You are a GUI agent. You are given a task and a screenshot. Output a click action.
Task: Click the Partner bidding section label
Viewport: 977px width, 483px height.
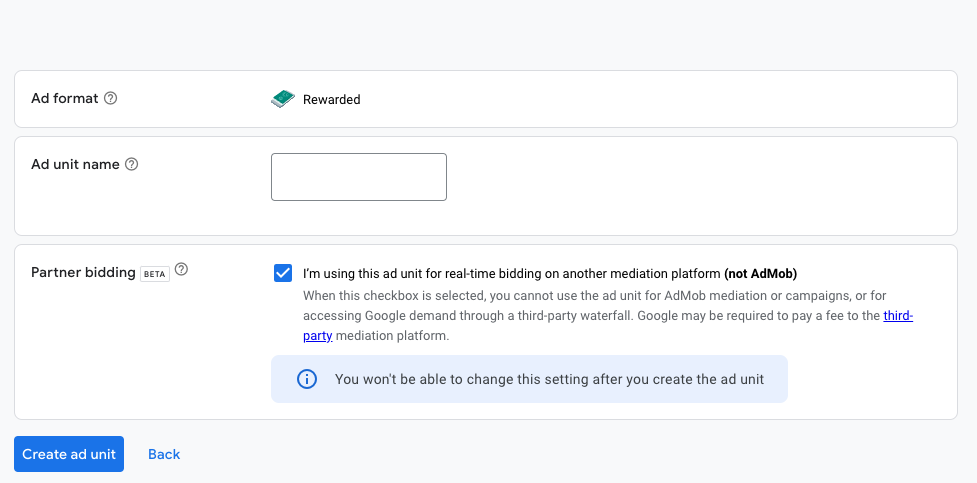[x=83, y=272]
